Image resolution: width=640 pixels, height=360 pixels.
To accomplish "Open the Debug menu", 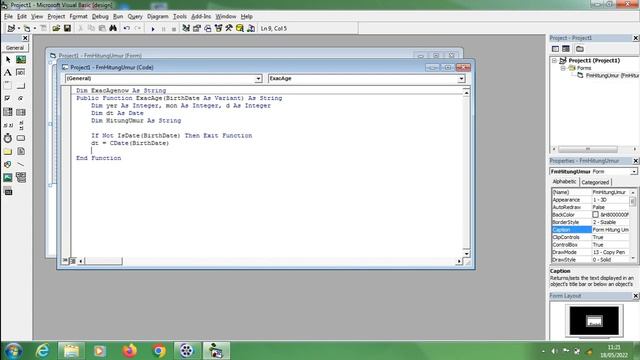I will (100, 16).
